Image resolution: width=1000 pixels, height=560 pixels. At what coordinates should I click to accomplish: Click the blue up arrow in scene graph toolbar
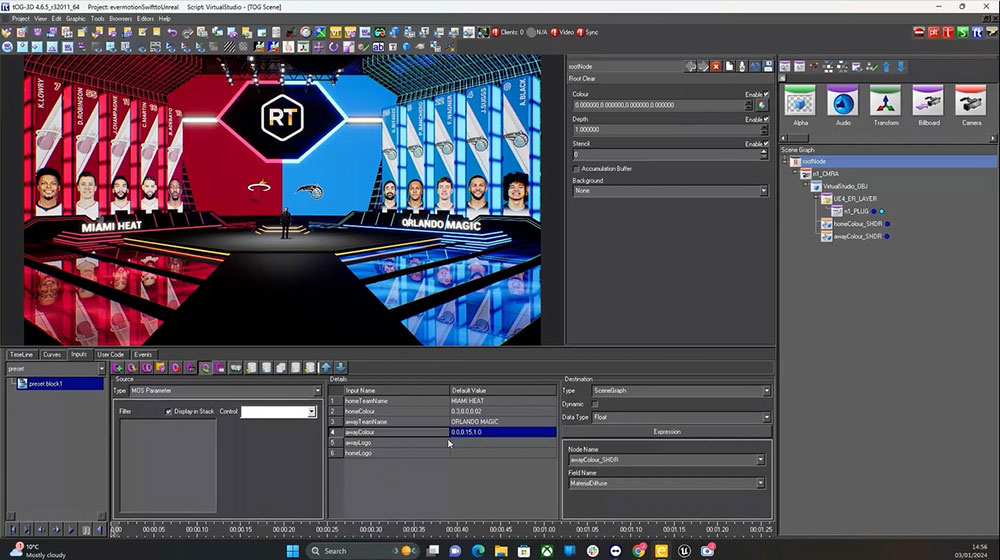pos(886,66)
